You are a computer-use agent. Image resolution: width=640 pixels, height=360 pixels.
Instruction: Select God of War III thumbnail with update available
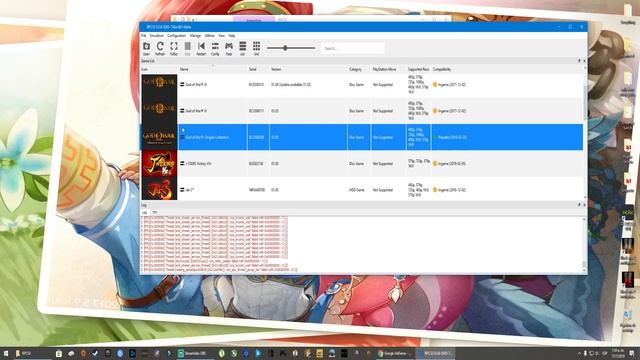(159, 85)
